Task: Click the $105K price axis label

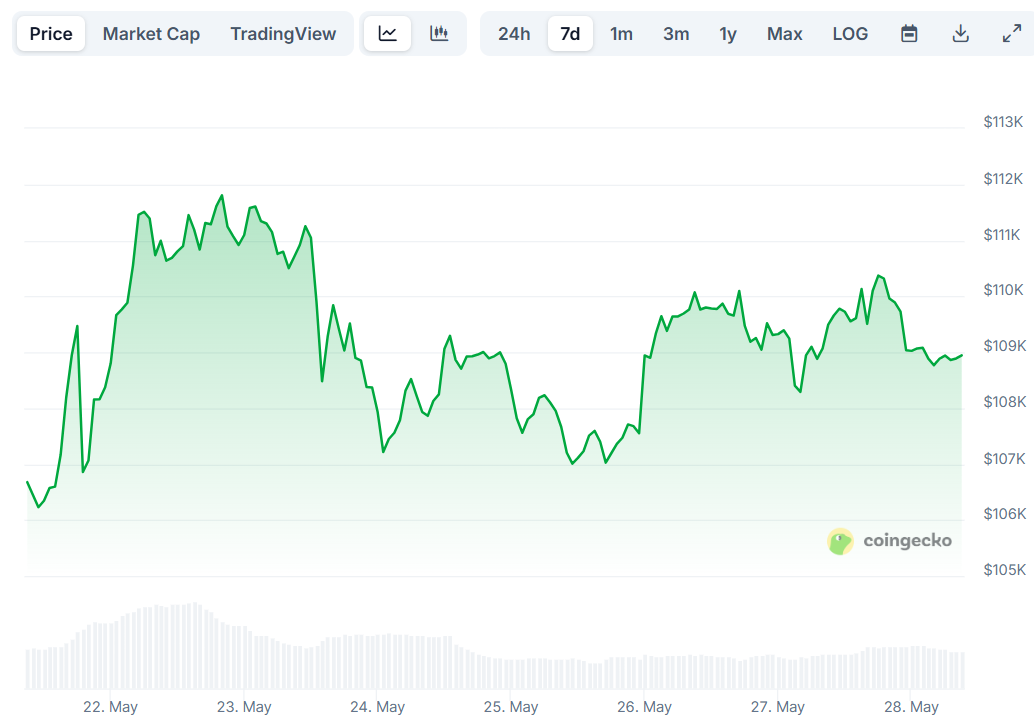Action: (x=1004, y=570)
